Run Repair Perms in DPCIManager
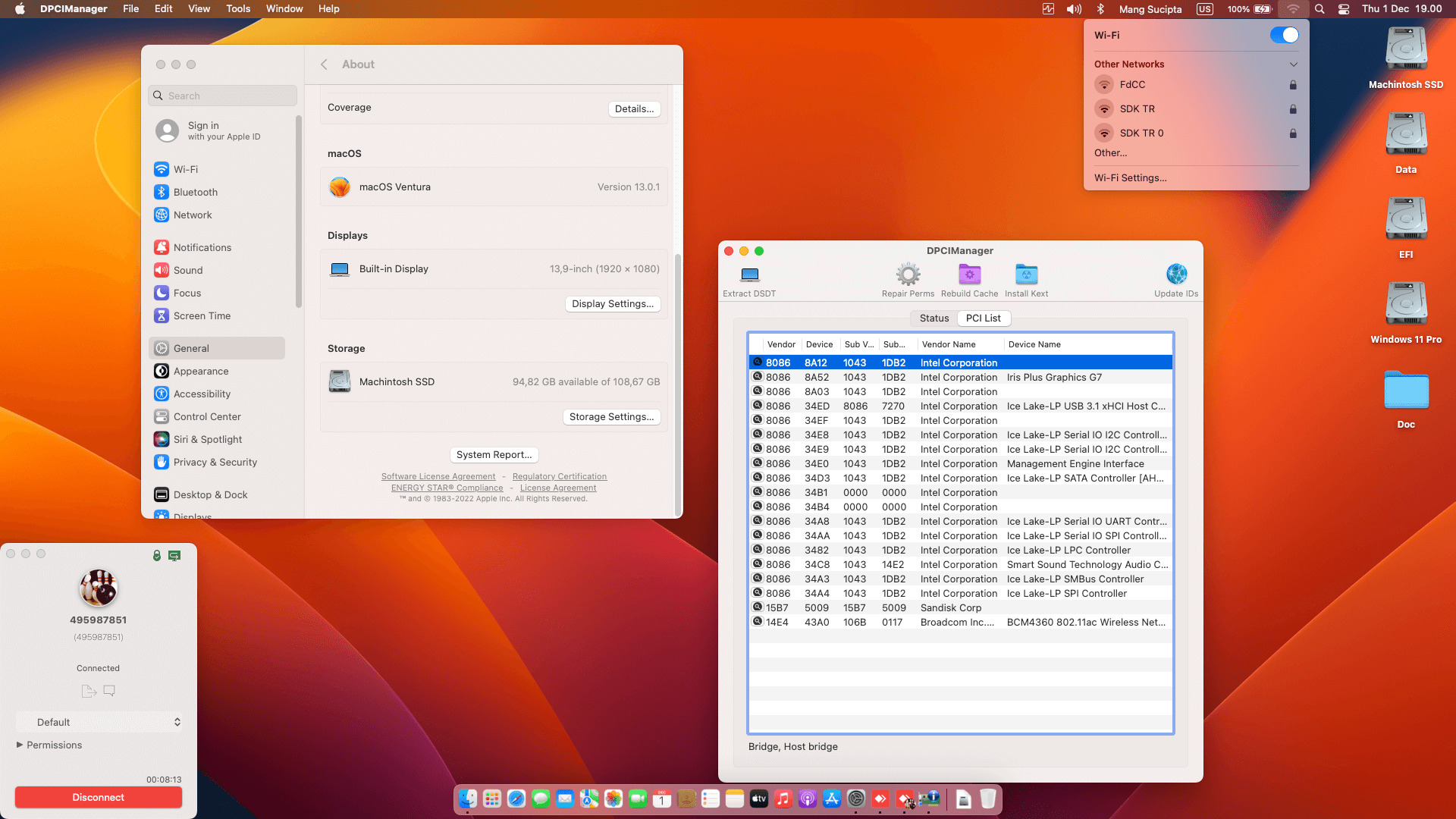Viewport: 1456px width, 819px height. point(908,281)
